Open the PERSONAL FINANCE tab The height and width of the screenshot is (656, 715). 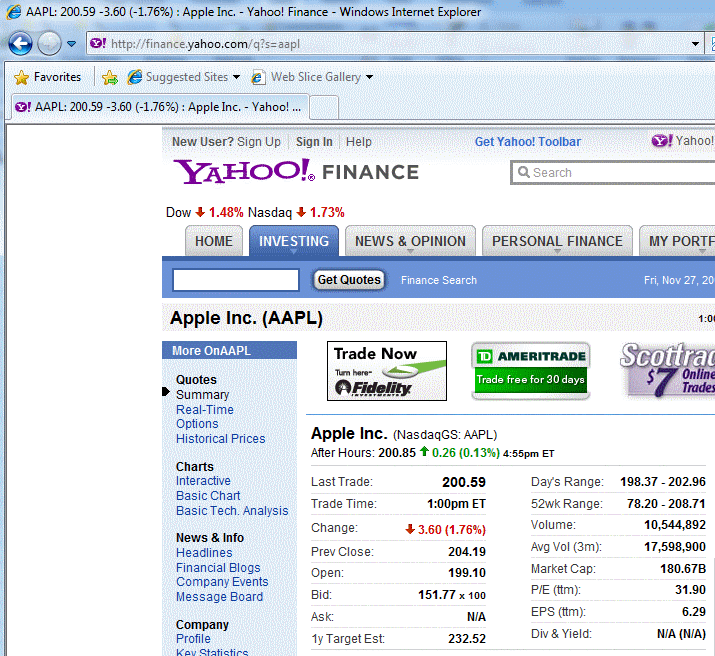click(x=557, y=241)
